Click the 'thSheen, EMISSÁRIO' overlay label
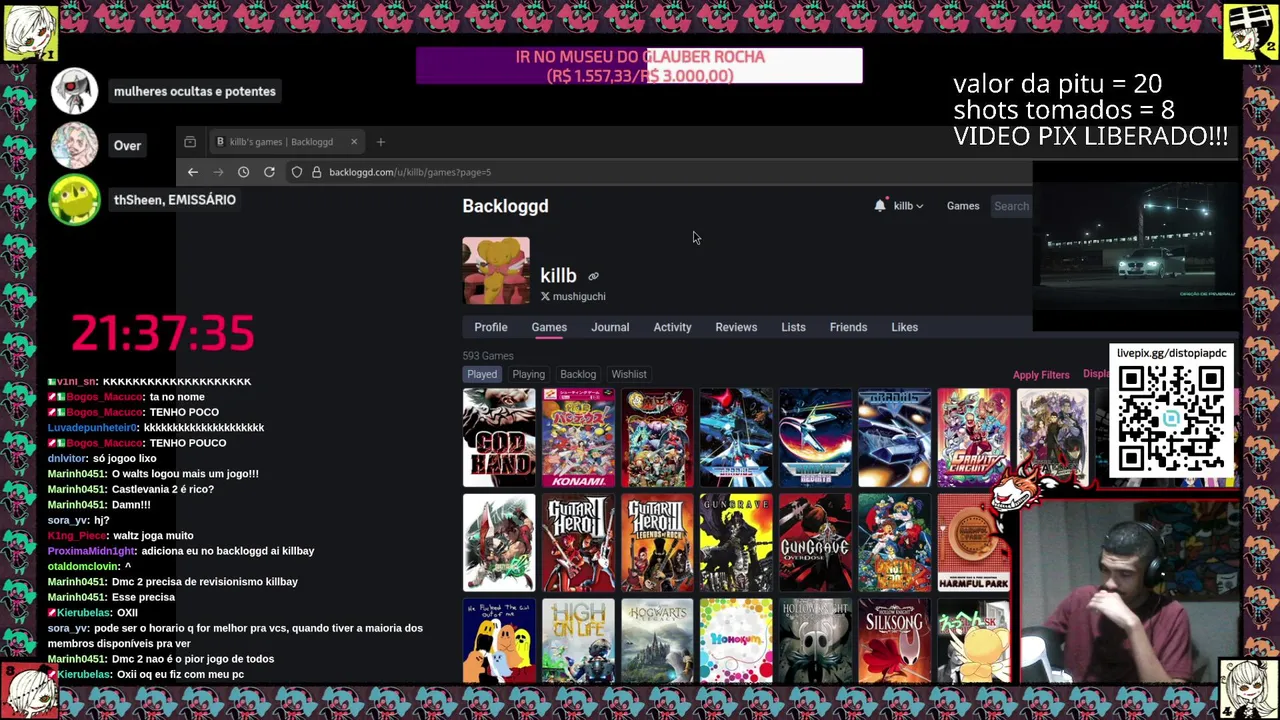The height and width of the screenshot is (720, 1280). (x=175, y=200)
